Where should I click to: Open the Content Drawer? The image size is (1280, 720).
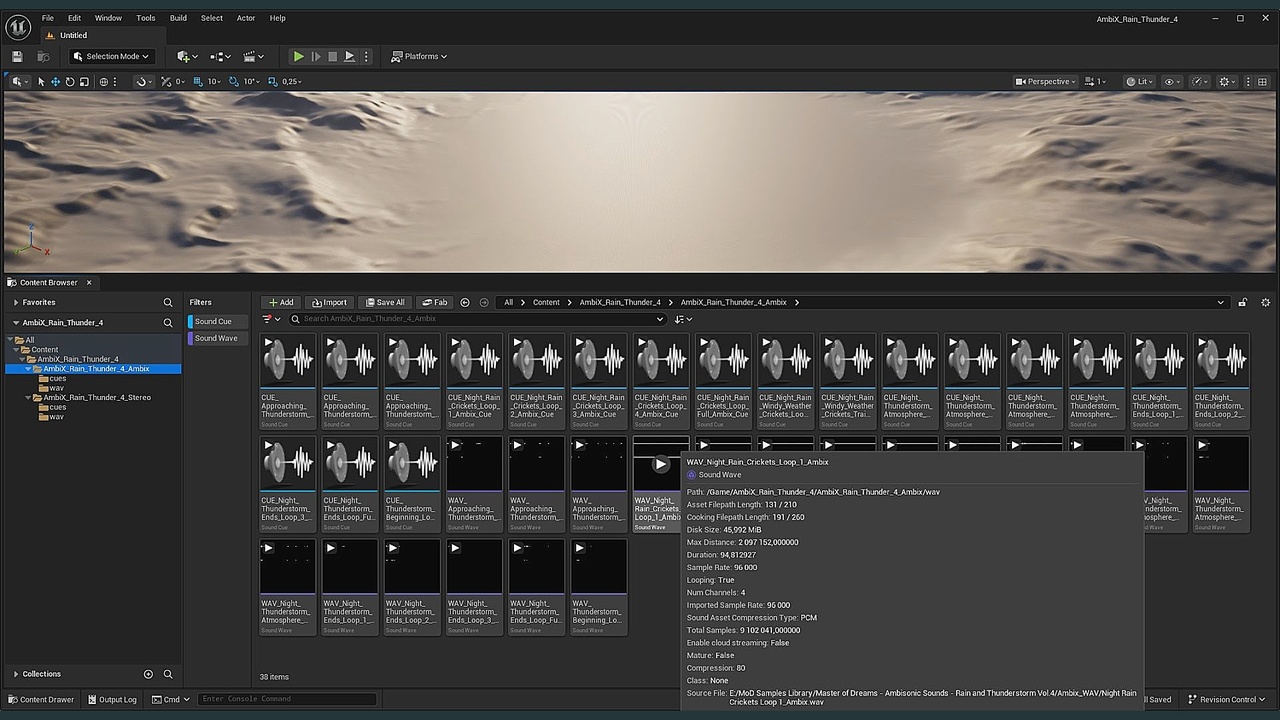point(41,699)
